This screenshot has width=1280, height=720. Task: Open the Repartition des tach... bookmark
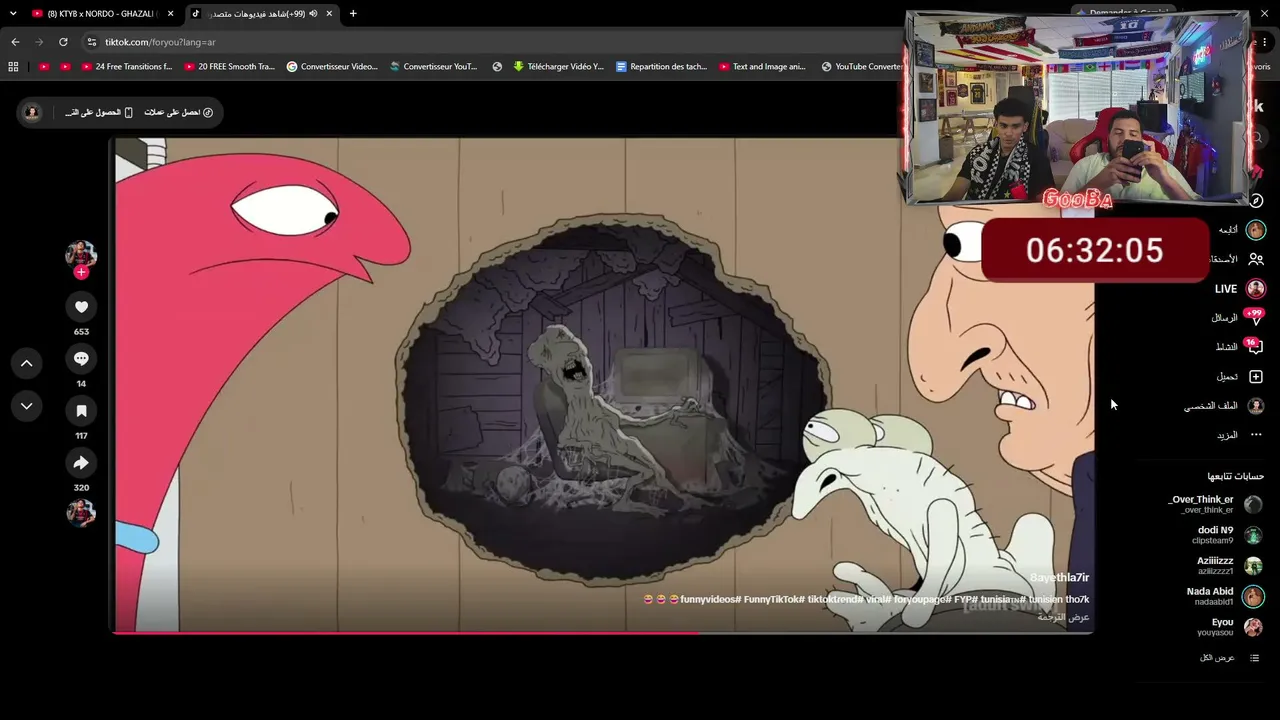tap(662, 67)
